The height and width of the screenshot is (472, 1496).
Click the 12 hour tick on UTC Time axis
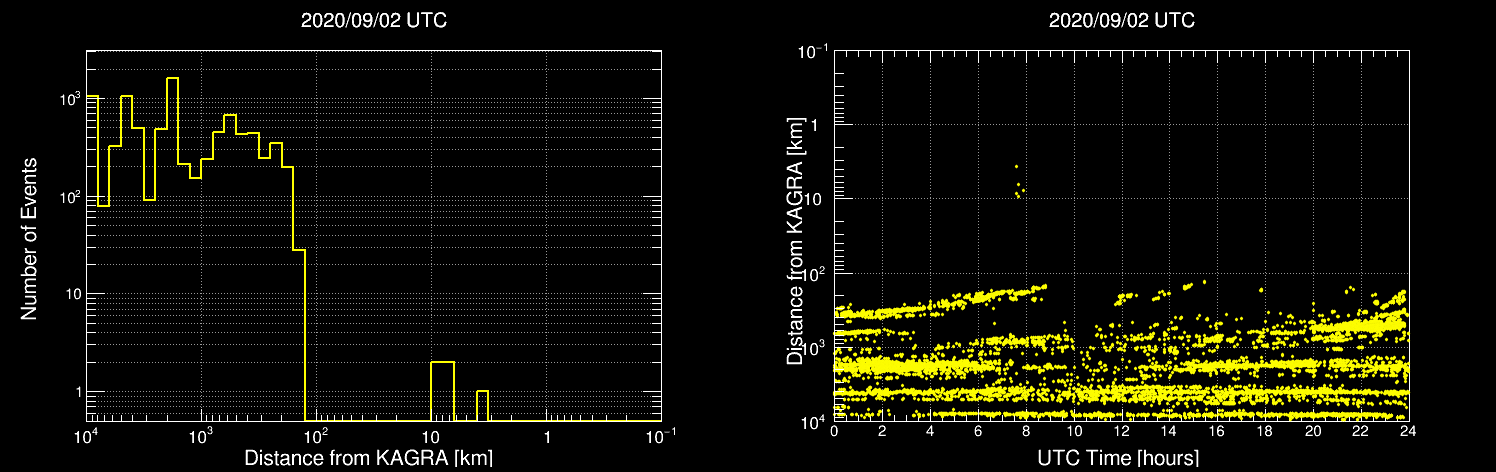tap(1121, 431)
